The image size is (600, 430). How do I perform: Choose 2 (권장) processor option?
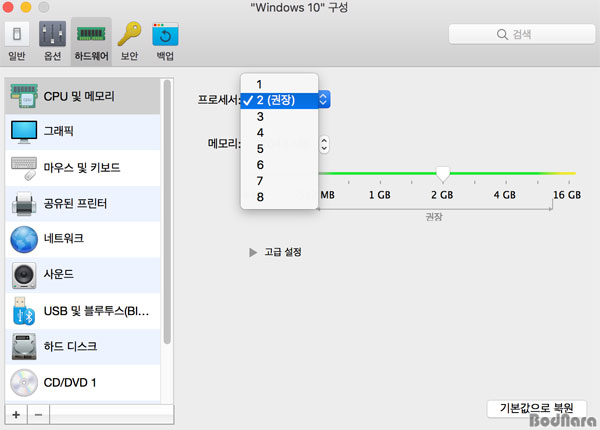[279, 100]
